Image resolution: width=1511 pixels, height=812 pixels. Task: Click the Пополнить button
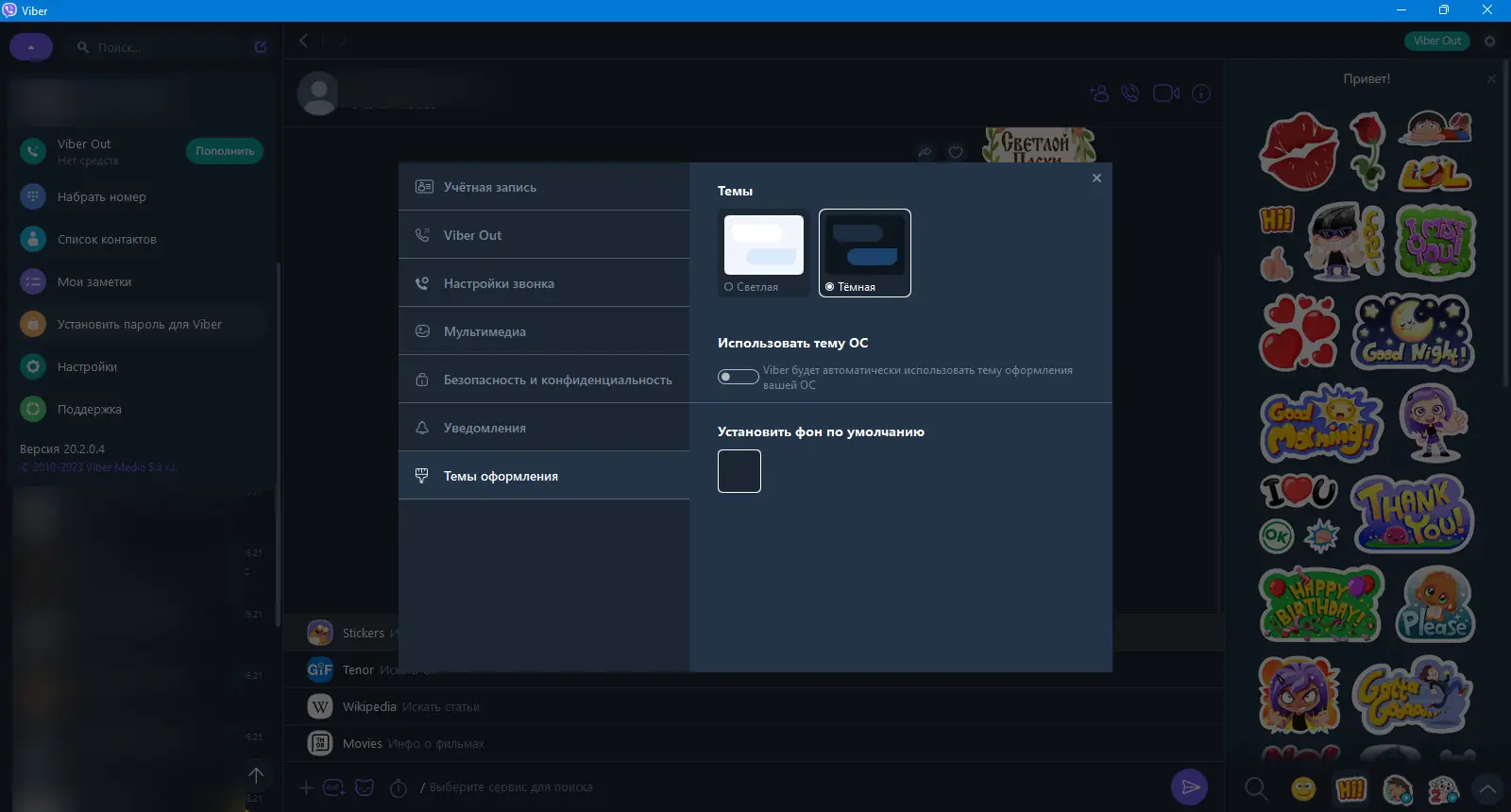[x=225, y=151]
